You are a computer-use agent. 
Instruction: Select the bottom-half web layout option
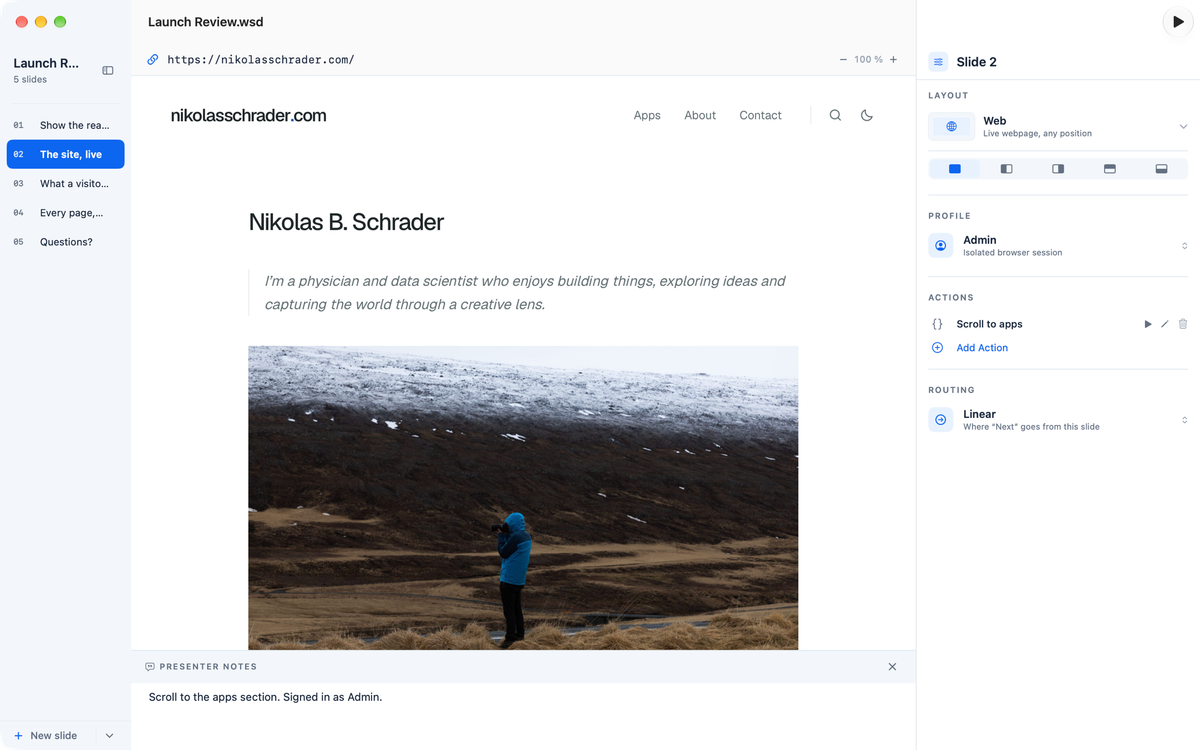point(1161,169)
